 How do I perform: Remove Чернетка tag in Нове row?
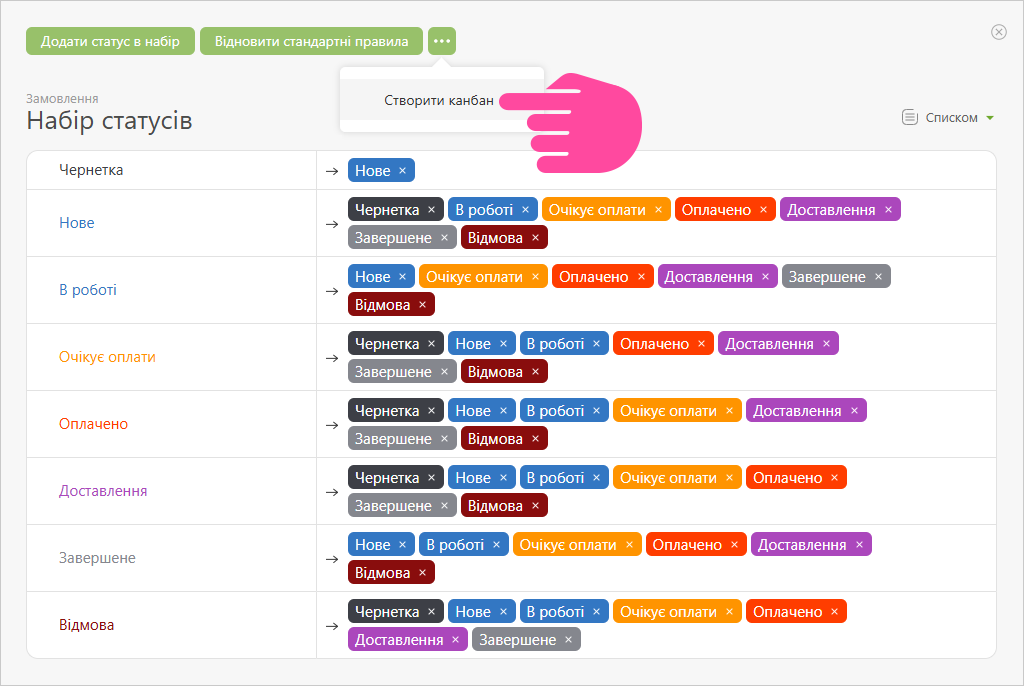click(431, 210)
